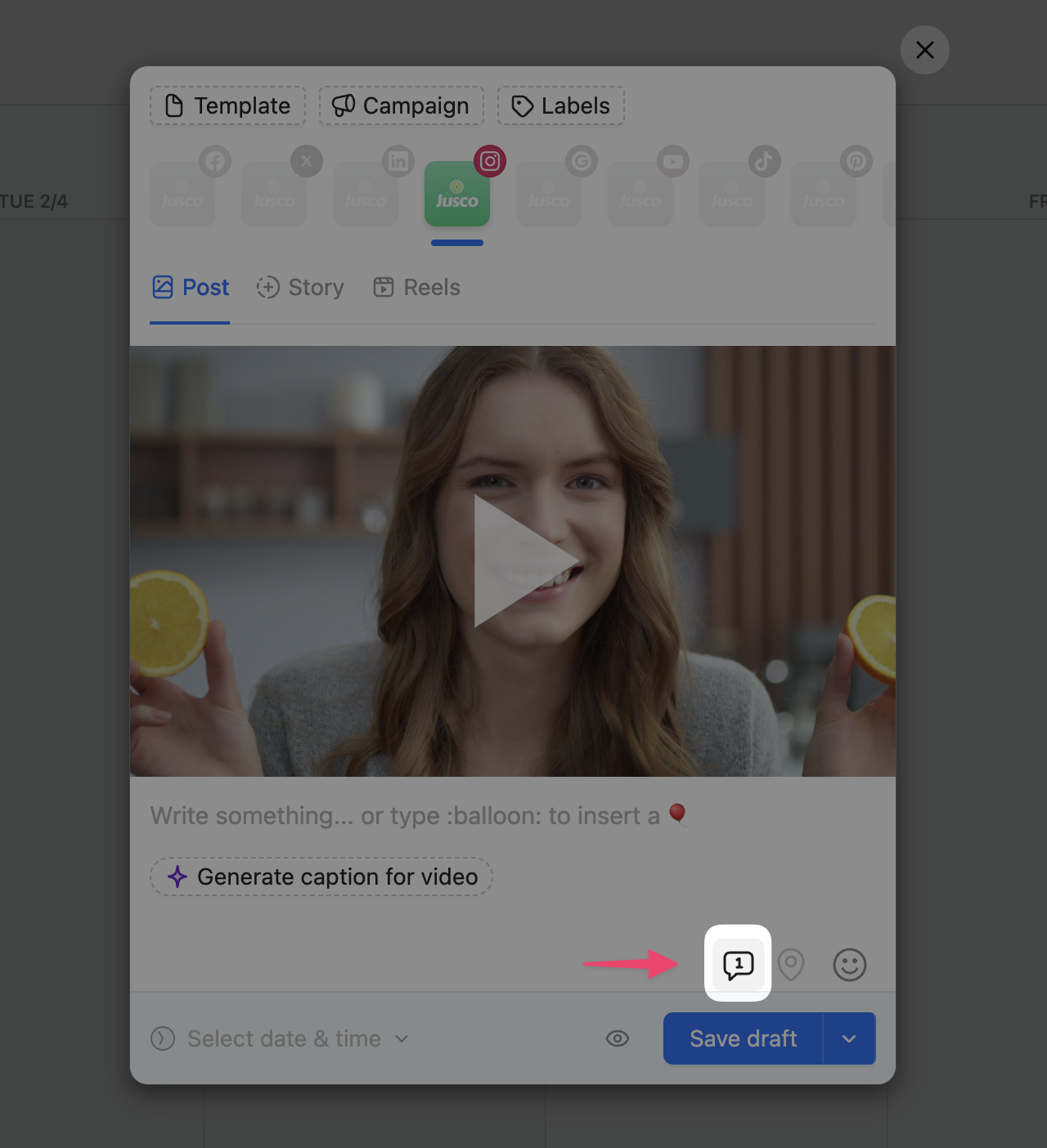Image resolution: width=1047 pixels, height=1148 pixels.
Task: Click the Save draft button
Action: tap(743, 1038)
